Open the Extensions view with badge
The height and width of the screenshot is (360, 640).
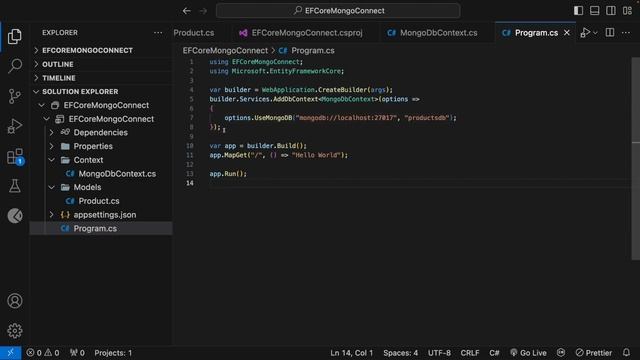16,157
